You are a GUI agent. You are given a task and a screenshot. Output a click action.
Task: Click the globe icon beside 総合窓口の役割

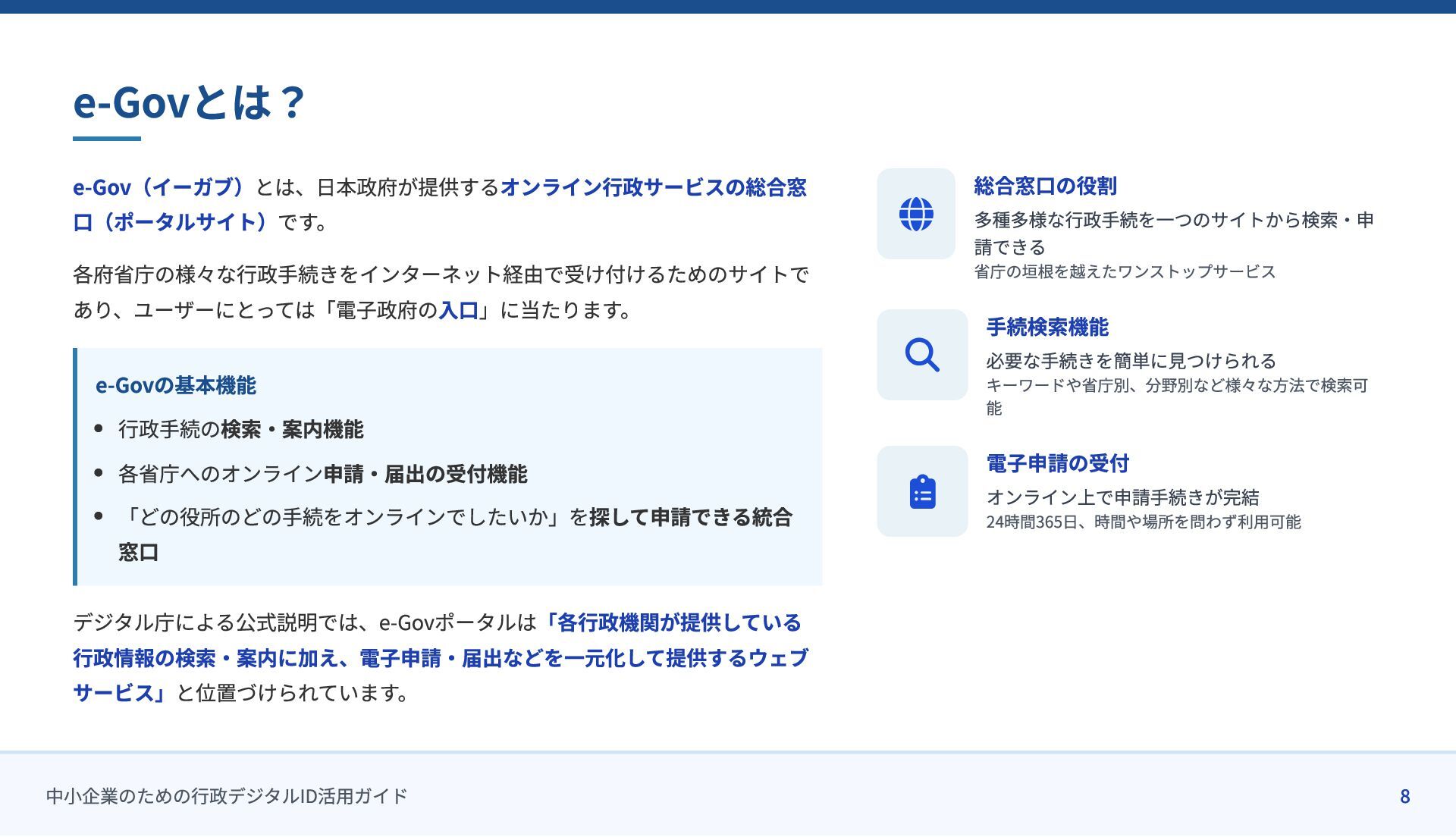(916, 214)
